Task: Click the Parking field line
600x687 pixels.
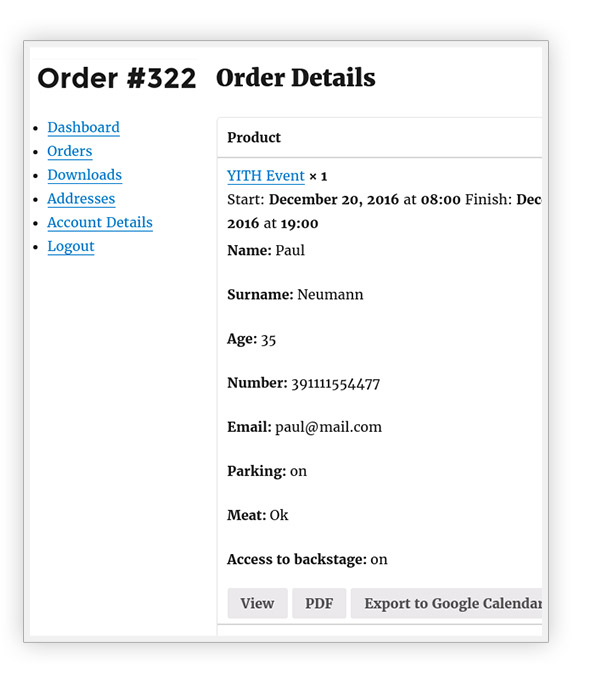Action: click(266, 471)
